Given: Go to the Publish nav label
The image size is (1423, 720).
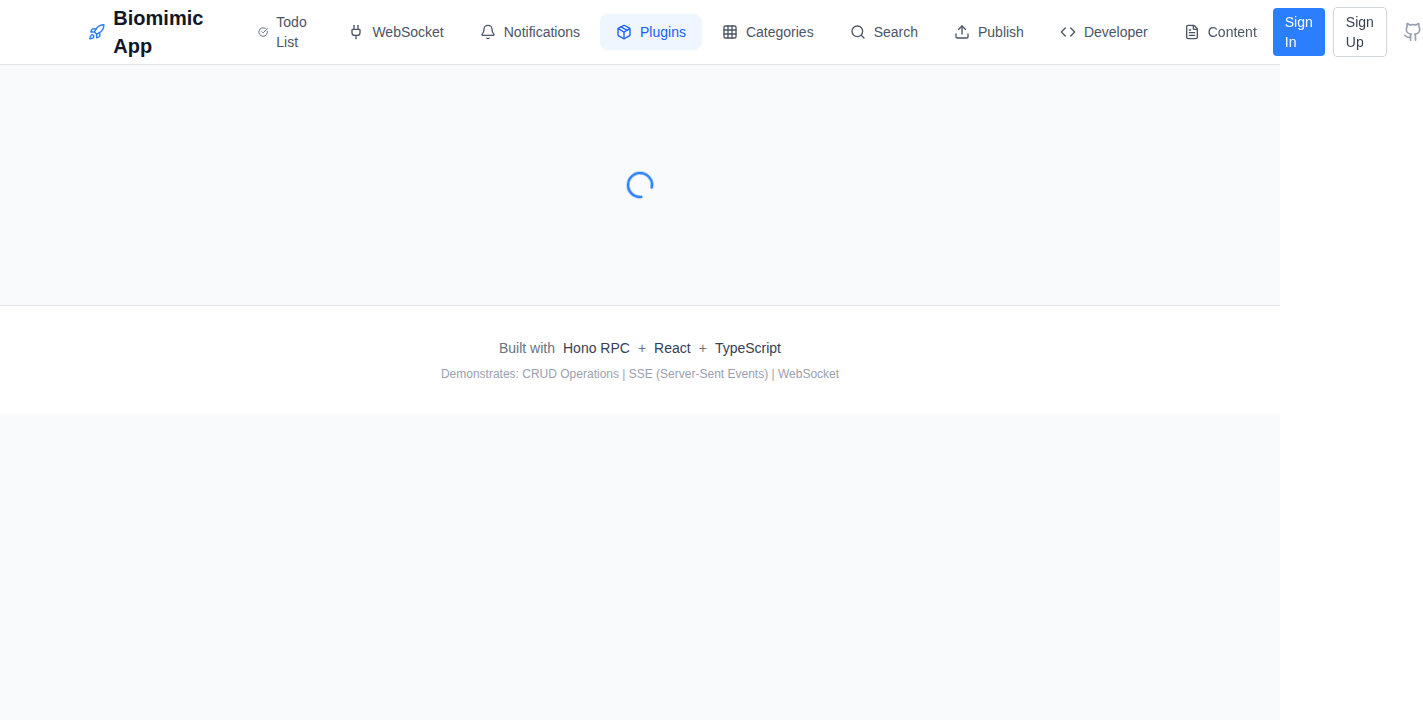Looking at the screenshot, I should tap(1001, 32).
